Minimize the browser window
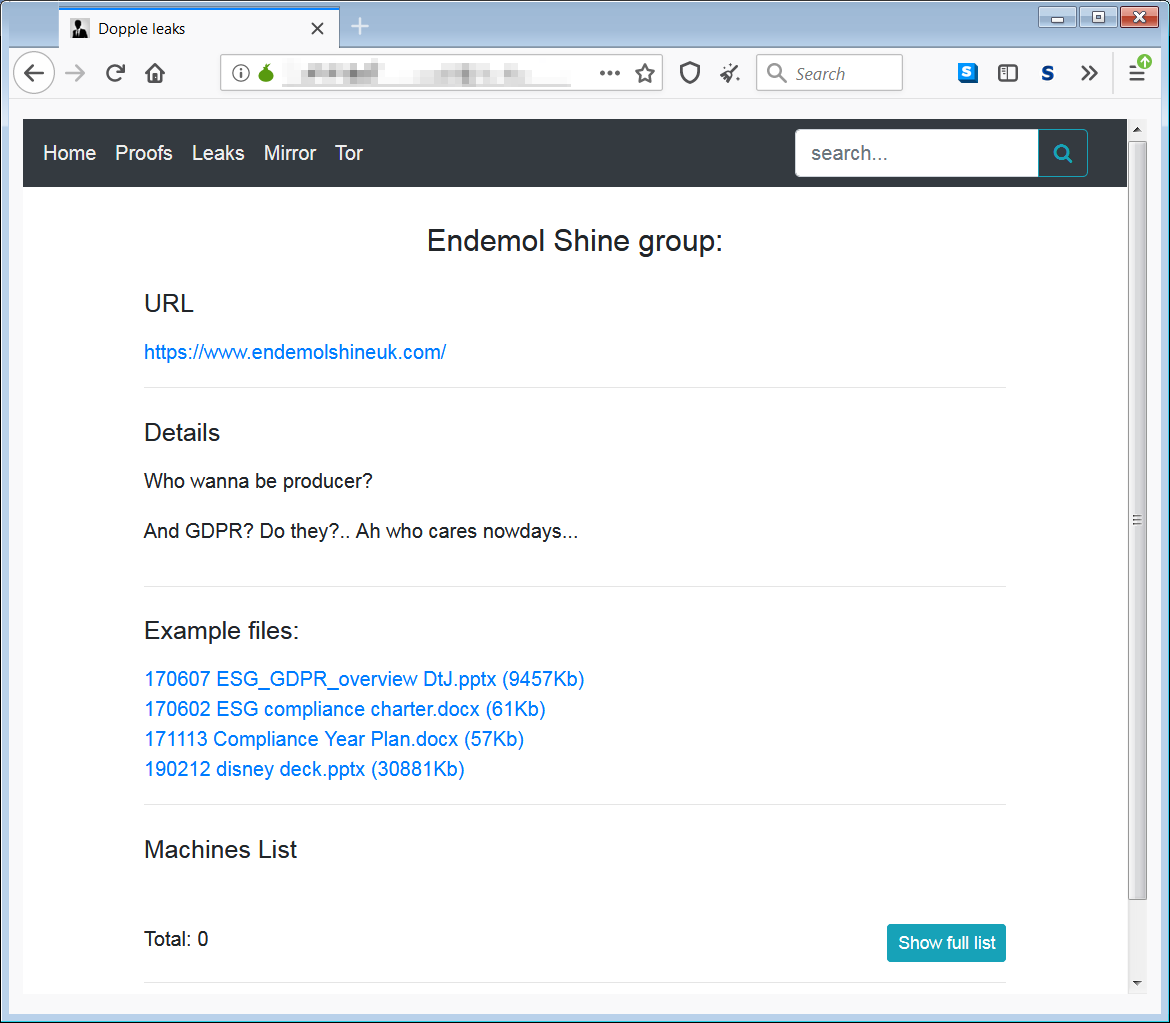This screenshot has width=1170, height=1023. 1057,17
